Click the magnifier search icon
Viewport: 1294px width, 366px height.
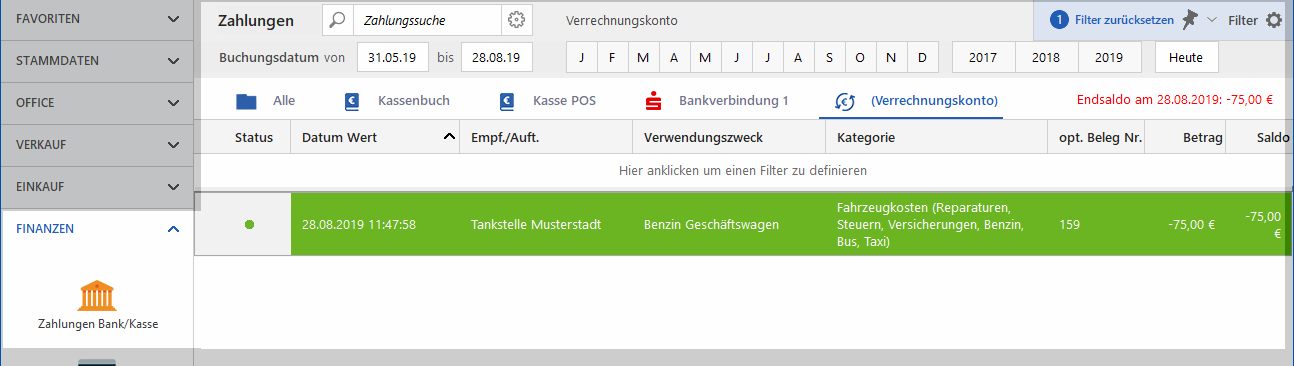click(x=338, y=20)
